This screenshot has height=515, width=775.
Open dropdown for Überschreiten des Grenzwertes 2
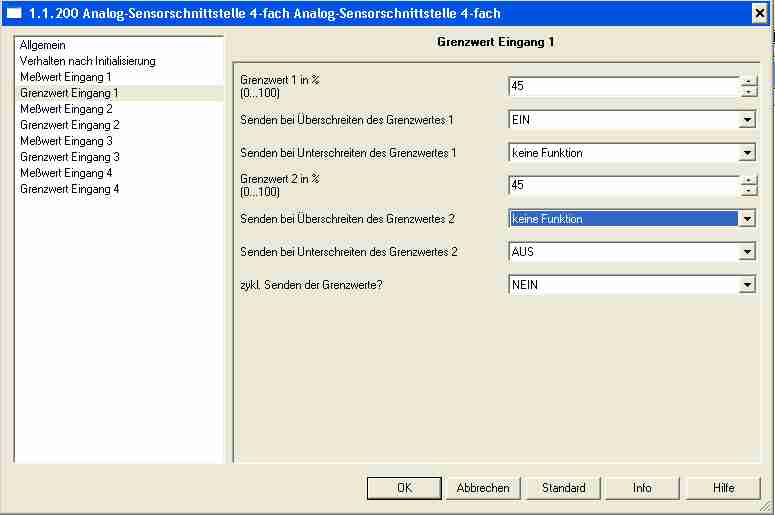pyautogui.click(x=746, y=219)
